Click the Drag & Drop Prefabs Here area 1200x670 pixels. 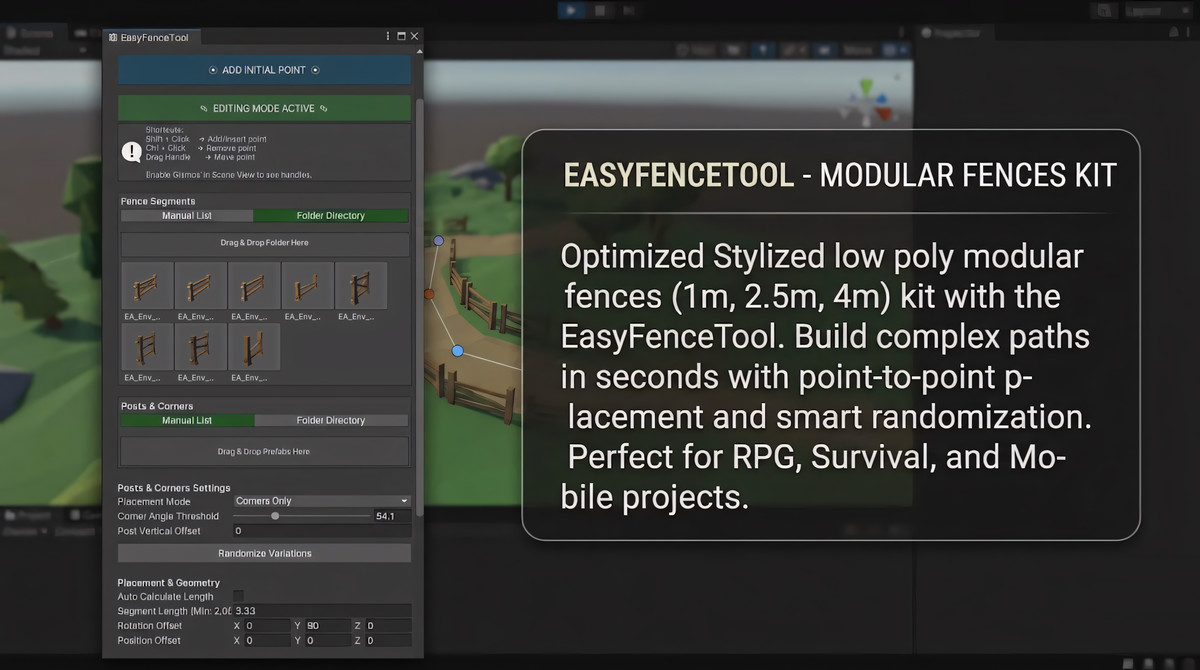(x=264, y=451)
